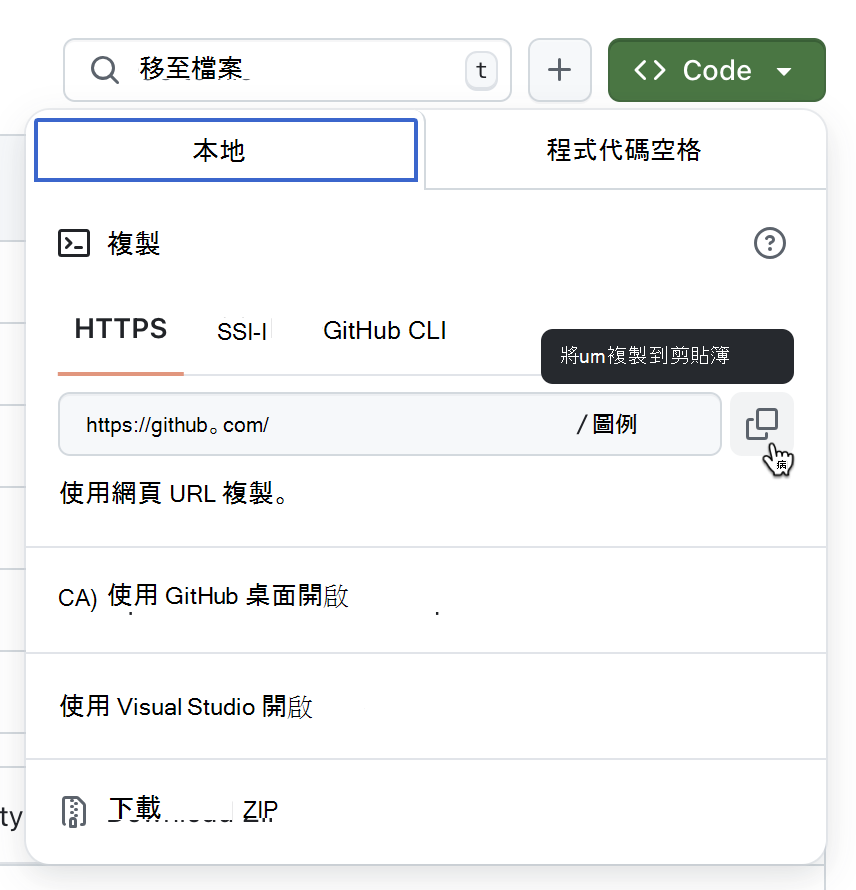Click the https://github.com repository URL field

click(389, 424)
